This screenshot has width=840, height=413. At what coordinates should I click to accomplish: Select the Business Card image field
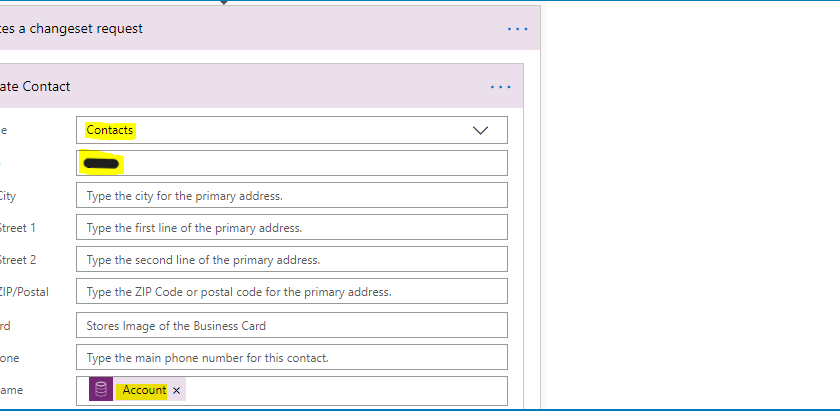click(x=291, y=325)
